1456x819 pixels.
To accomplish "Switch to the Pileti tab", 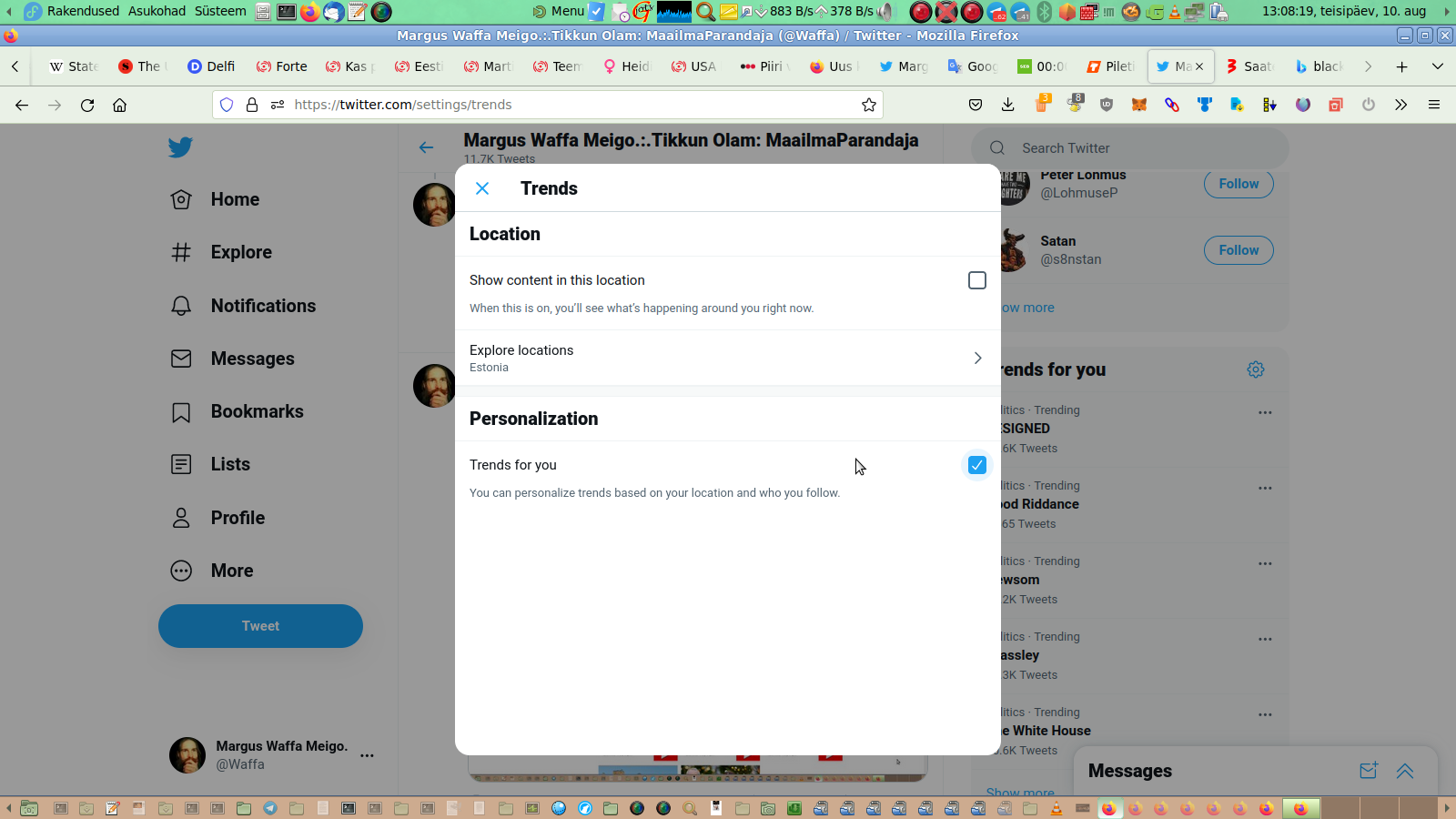I will click(x=1110, y=66).
